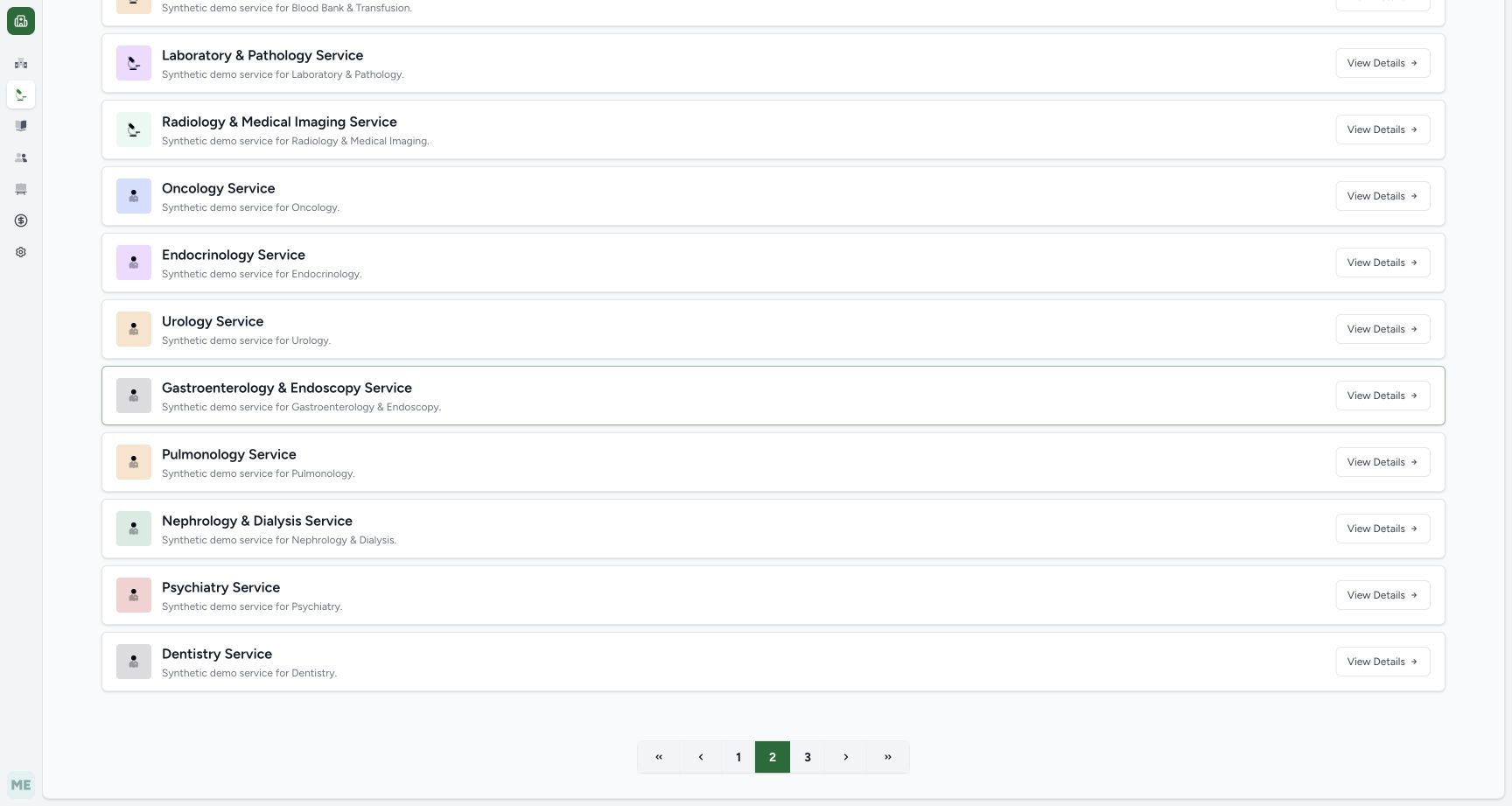The width and height of the screenshot is (1512, 806).
Task: View details for Psychiatry Service
Action: click(1382, 595)
